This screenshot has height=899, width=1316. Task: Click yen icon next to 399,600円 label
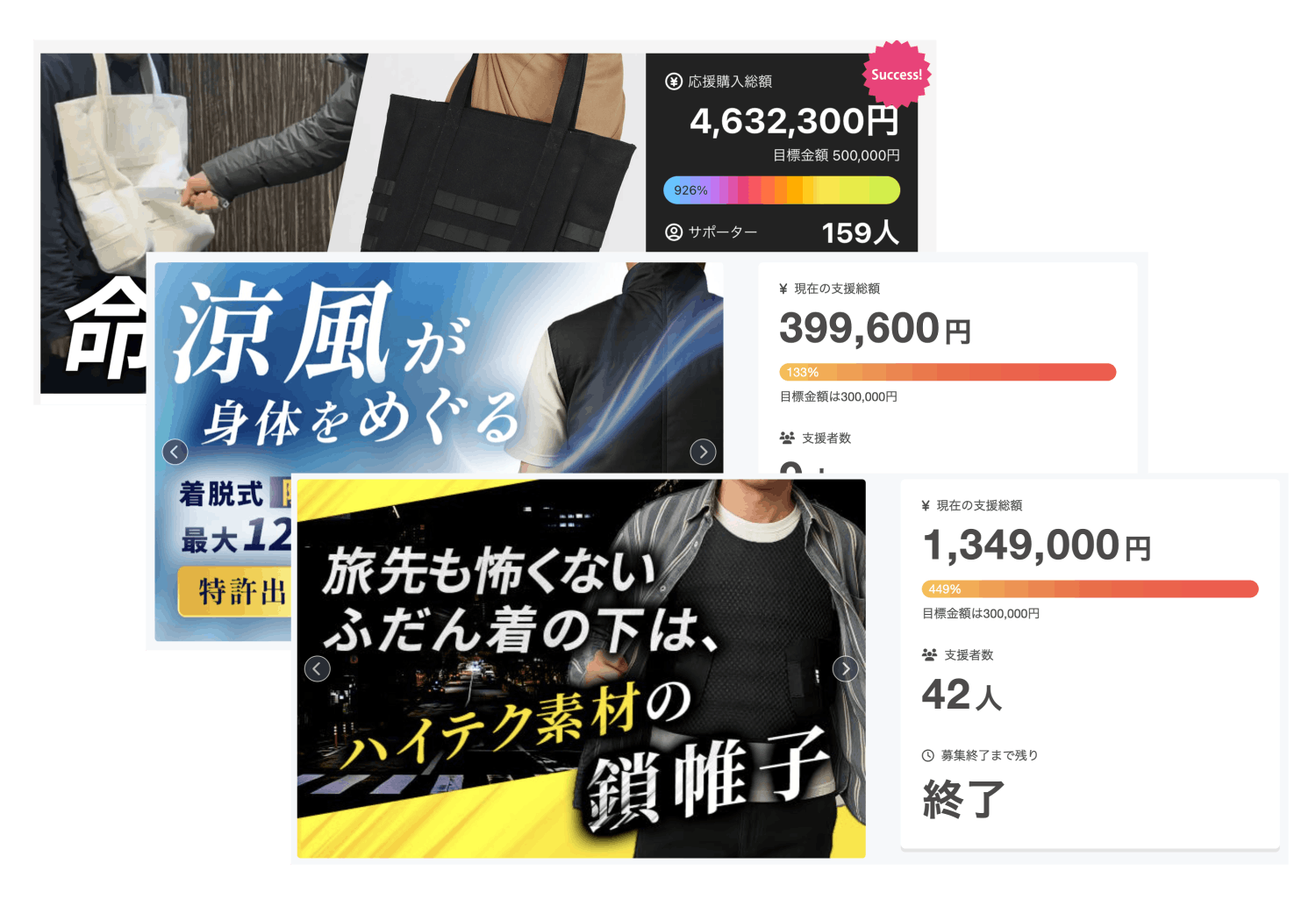[x=783, y=289]
